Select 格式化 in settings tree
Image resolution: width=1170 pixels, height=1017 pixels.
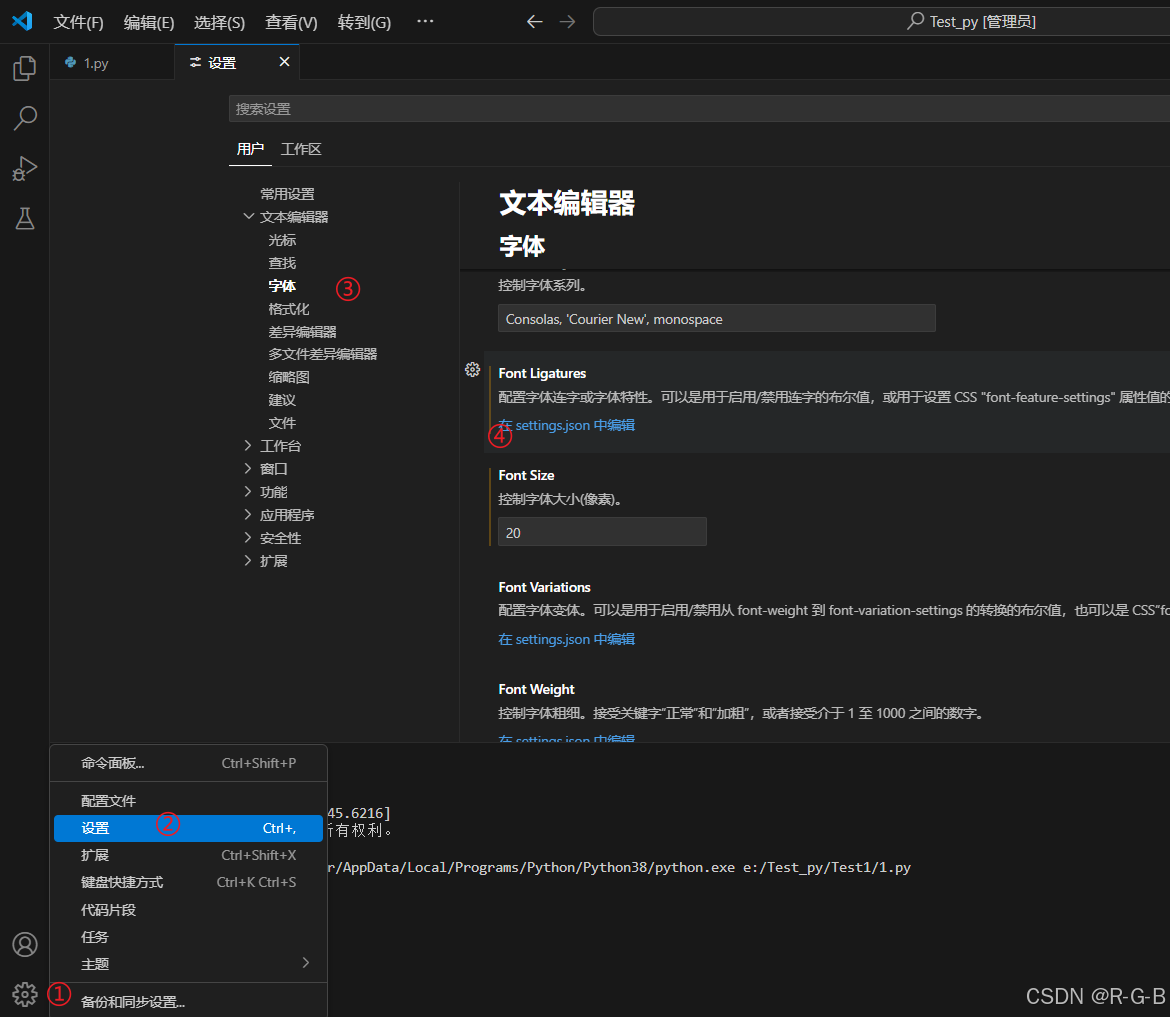[x=289, y=309]
